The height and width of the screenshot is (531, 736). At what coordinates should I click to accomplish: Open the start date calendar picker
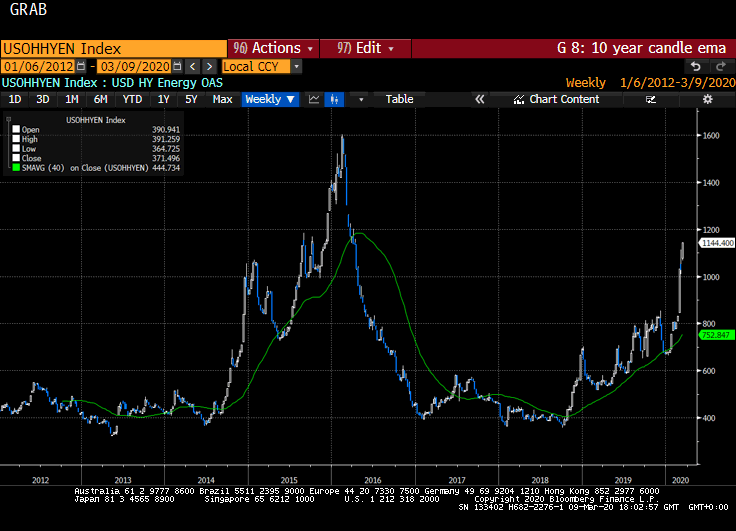[x=81, y=67]
